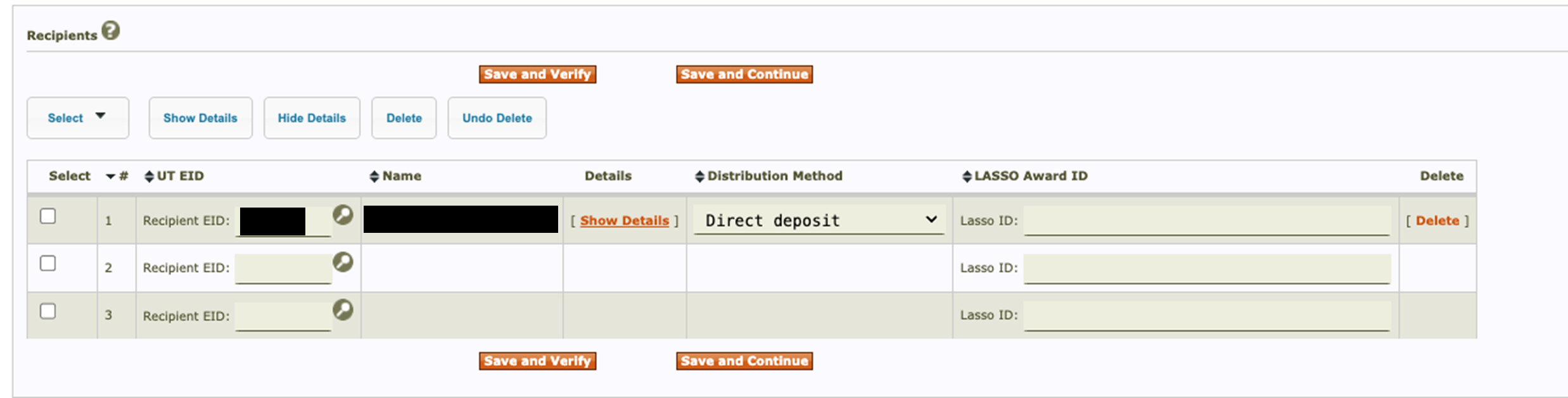Click the EID search icon in row 3

343,310
